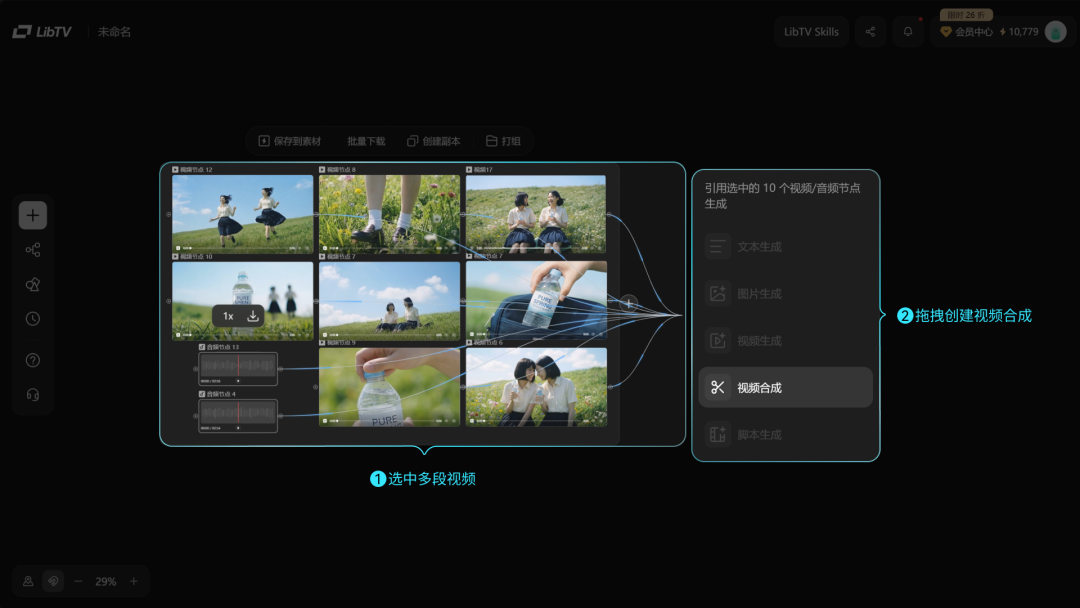1080x608 pixels.
Task: Open the workflow nodes icon in sidebar
Action: click(33, 250)
